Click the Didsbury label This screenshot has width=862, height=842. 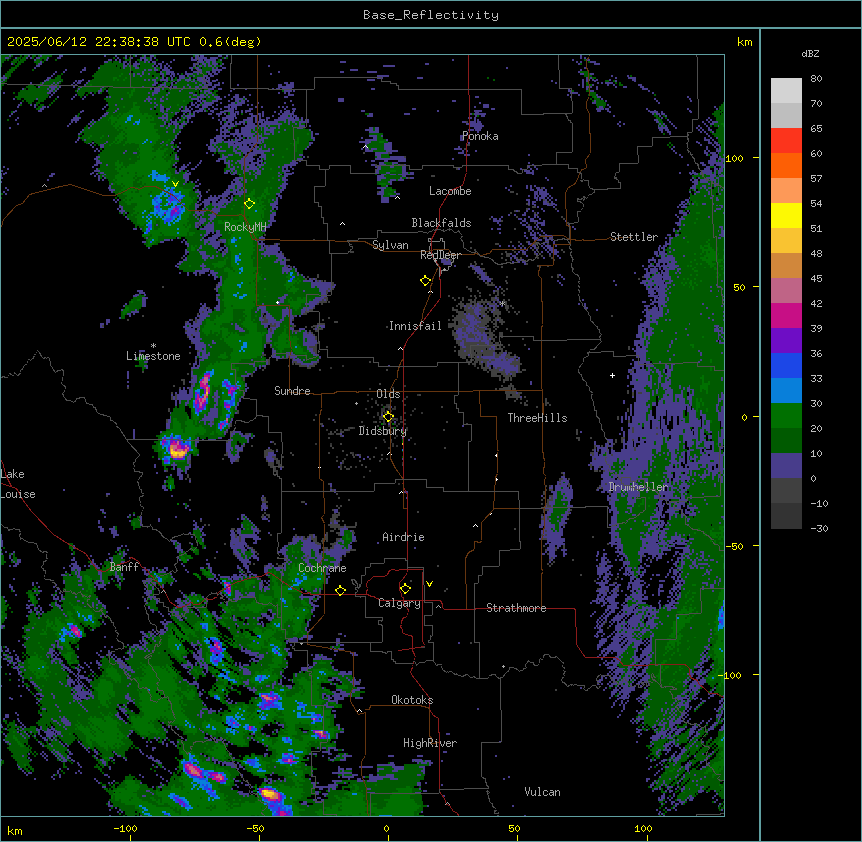383,431
